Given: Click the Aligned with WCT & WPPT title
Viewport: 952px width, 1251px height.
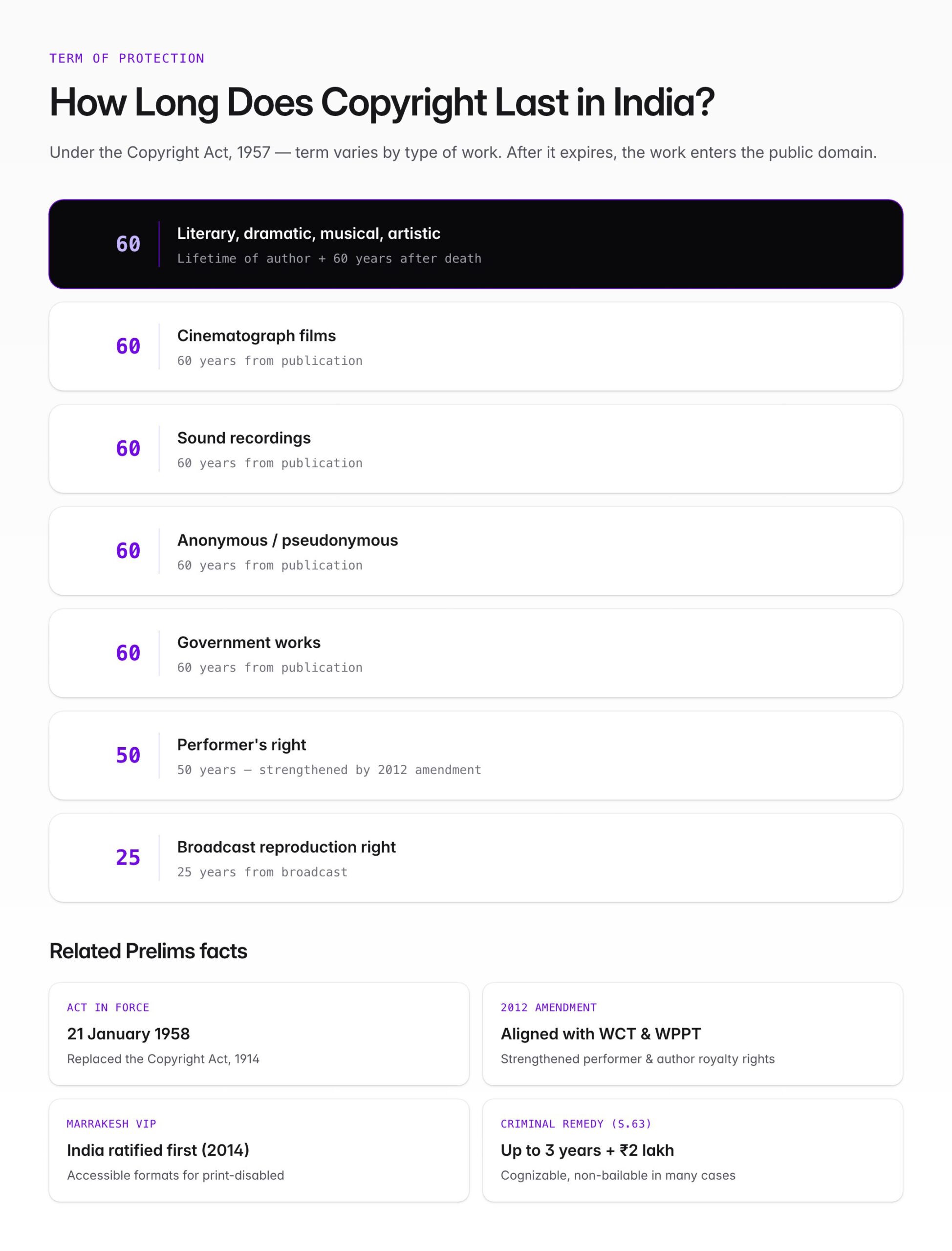Looking at the screenshot, I should click(x=601, y=1034).
